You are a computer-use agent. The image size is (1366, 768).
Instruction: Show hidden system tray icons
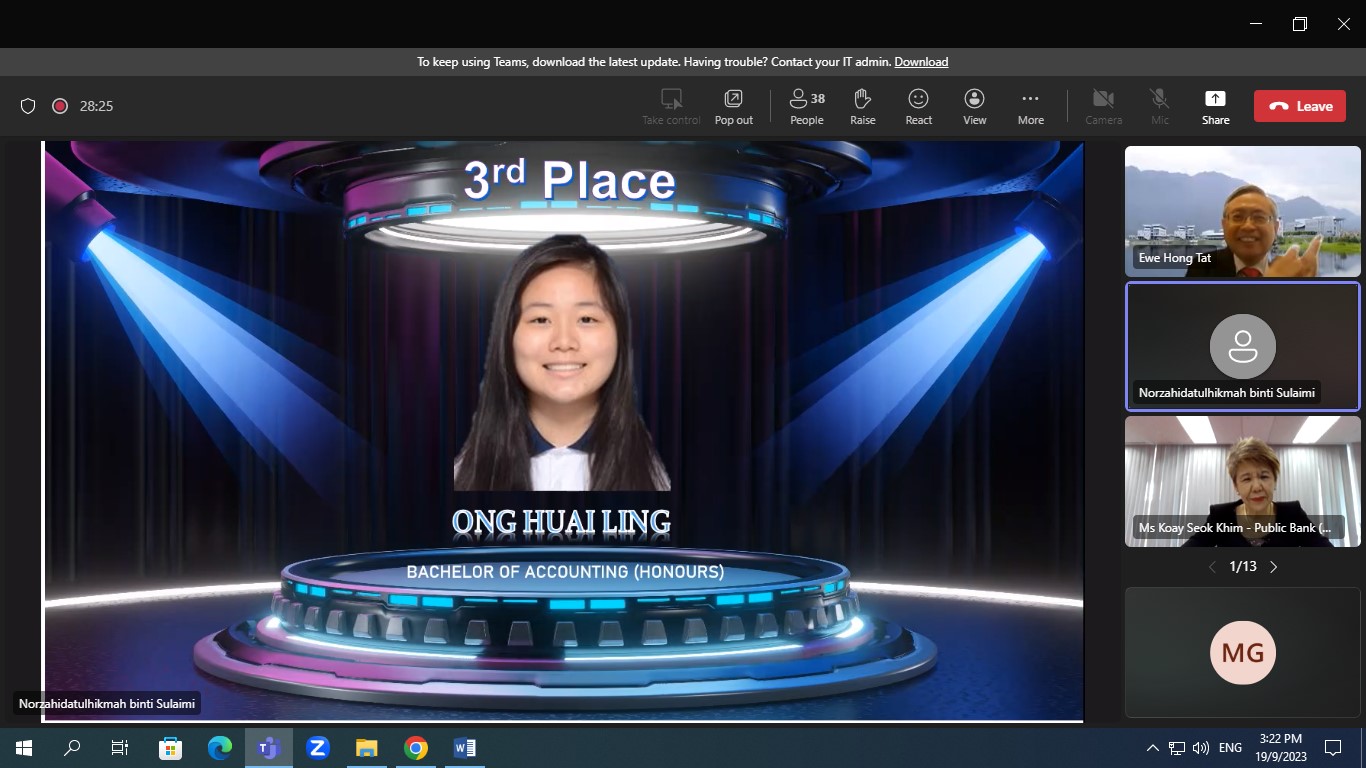[x=1152, y=748]
